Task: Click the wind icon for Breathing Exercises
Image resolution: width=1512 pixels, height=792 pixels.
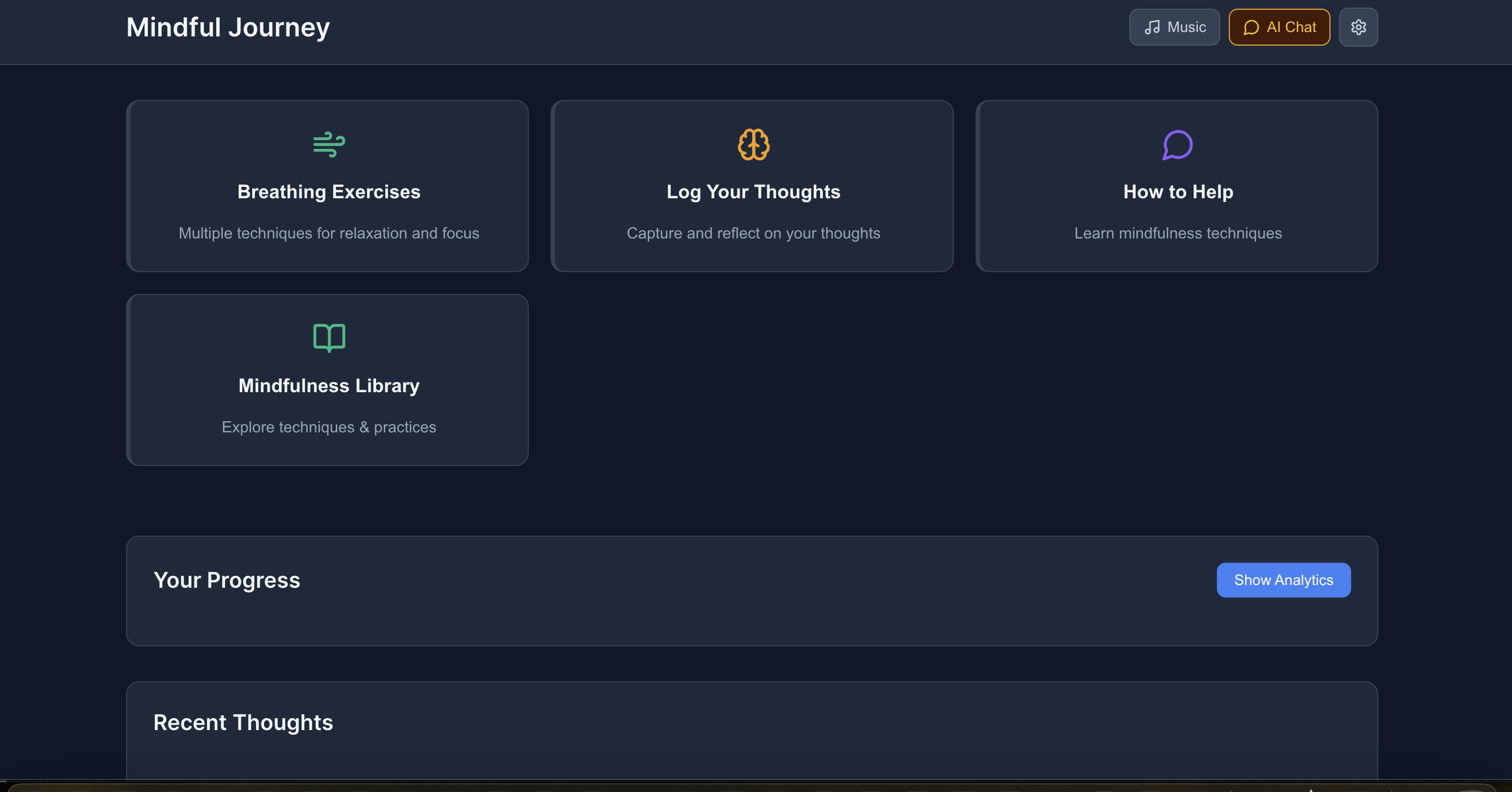Action: (x=329, y=144)
